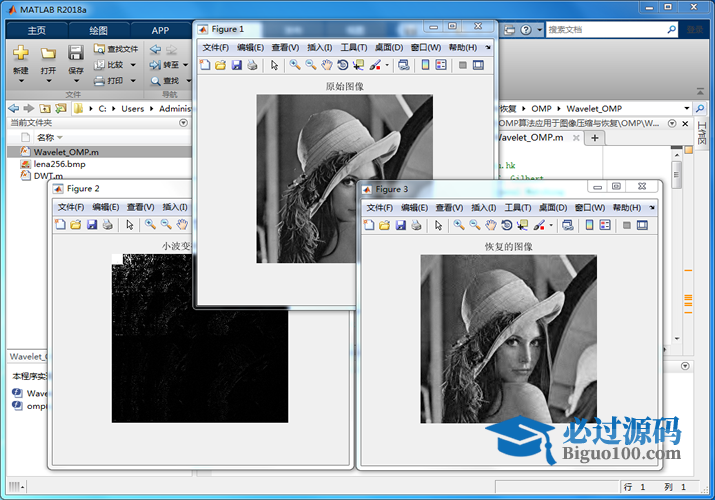This screenshot has height=500, width=715.
Task: Expand the Go To dropdown arrow
Action: click(186, 65)
